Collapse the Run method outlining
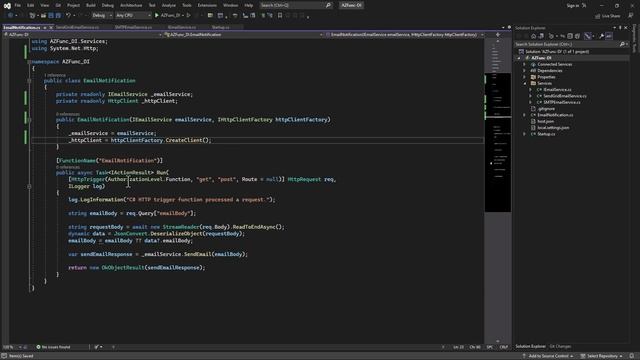 pos(29,186)
